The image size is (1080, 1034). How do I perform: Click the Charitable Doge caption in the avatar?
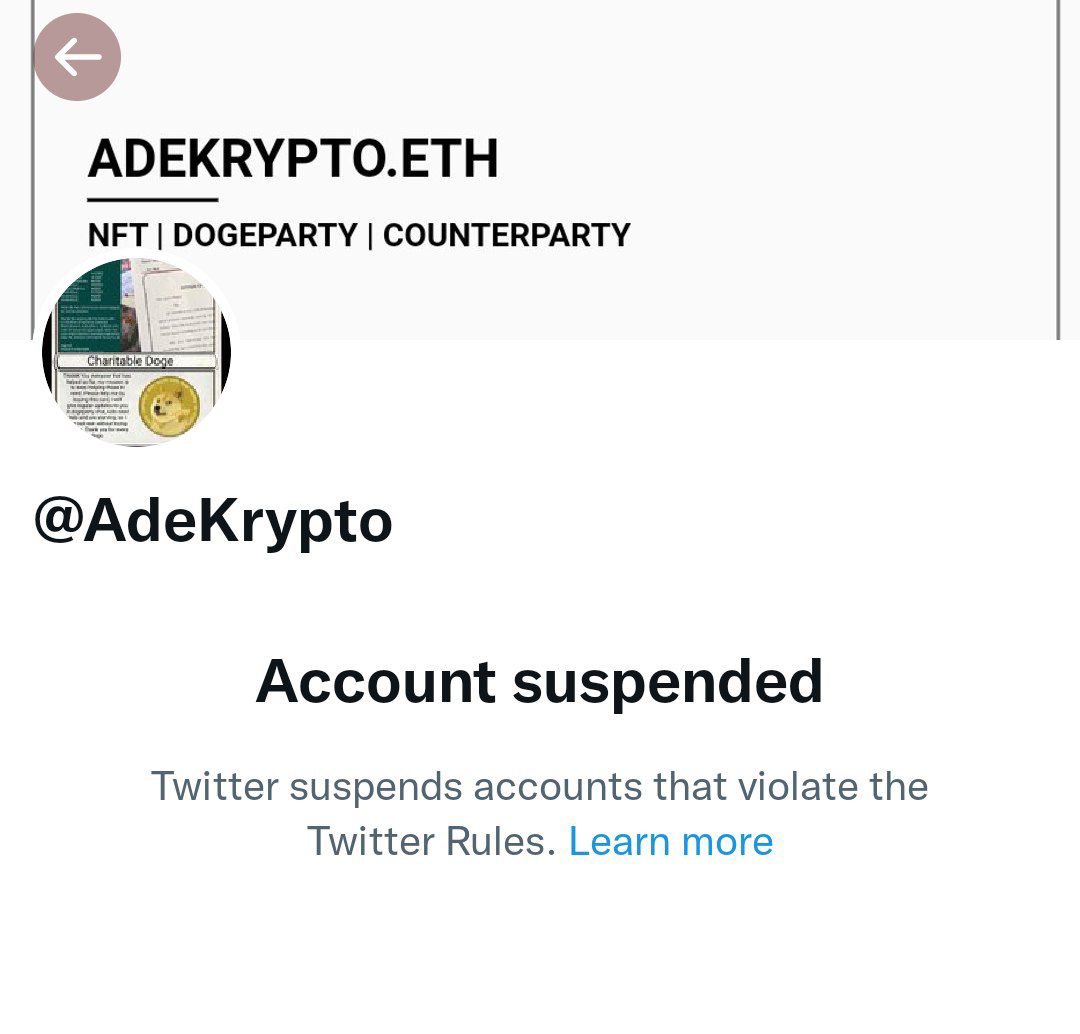pyautogui.click(x=130, y=361)
